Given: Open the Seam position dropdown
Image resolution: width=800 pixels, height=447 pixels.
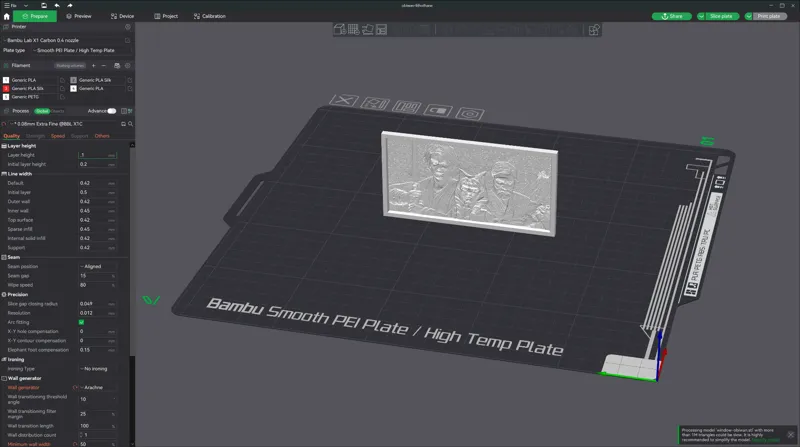Looking at the screenshot, I should pyautogui.click(x=97, y=266).
